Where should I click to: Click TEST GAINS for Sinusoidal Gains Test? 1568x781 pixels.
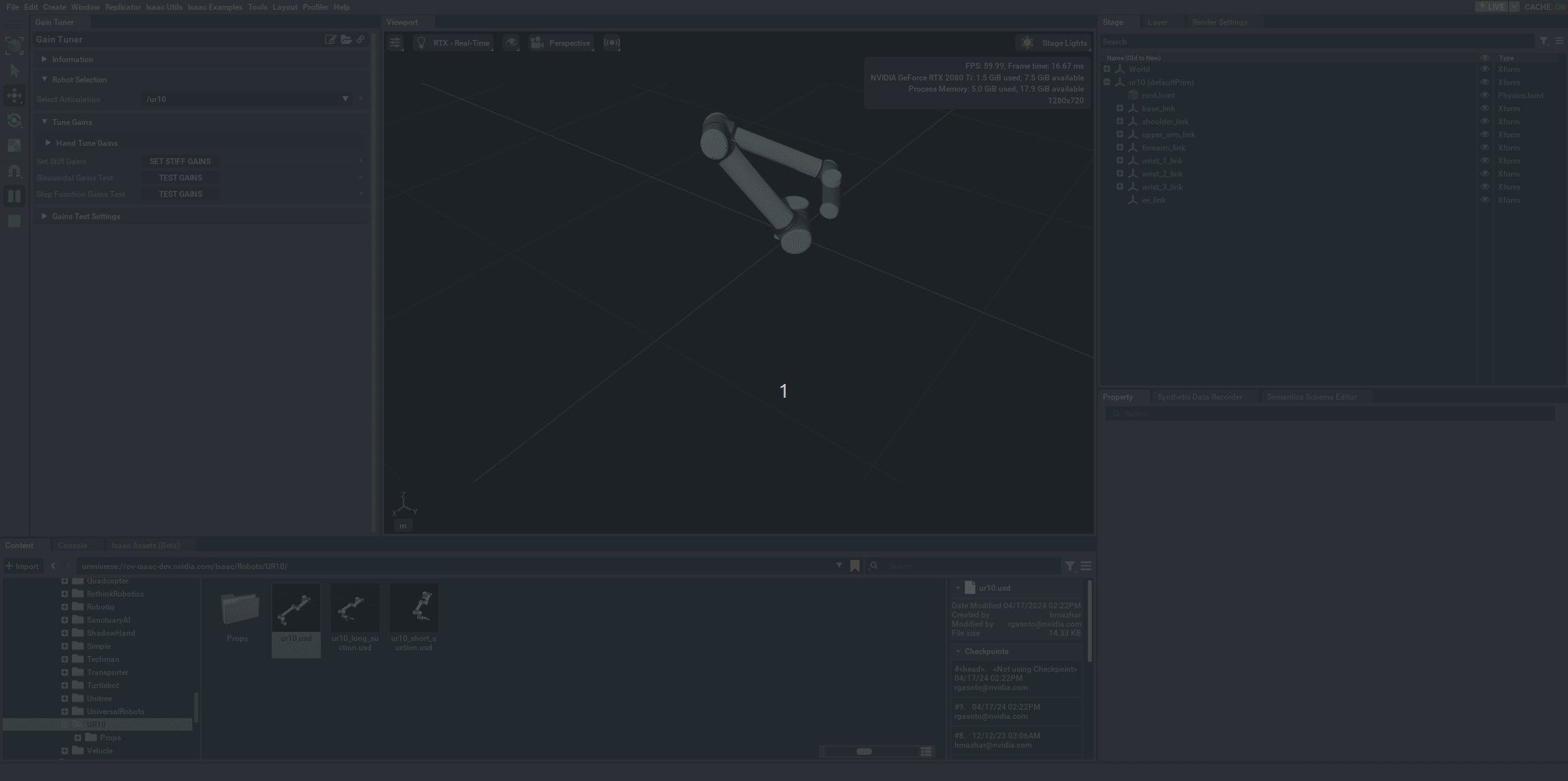pyautogui.click(x=180, y=178)
